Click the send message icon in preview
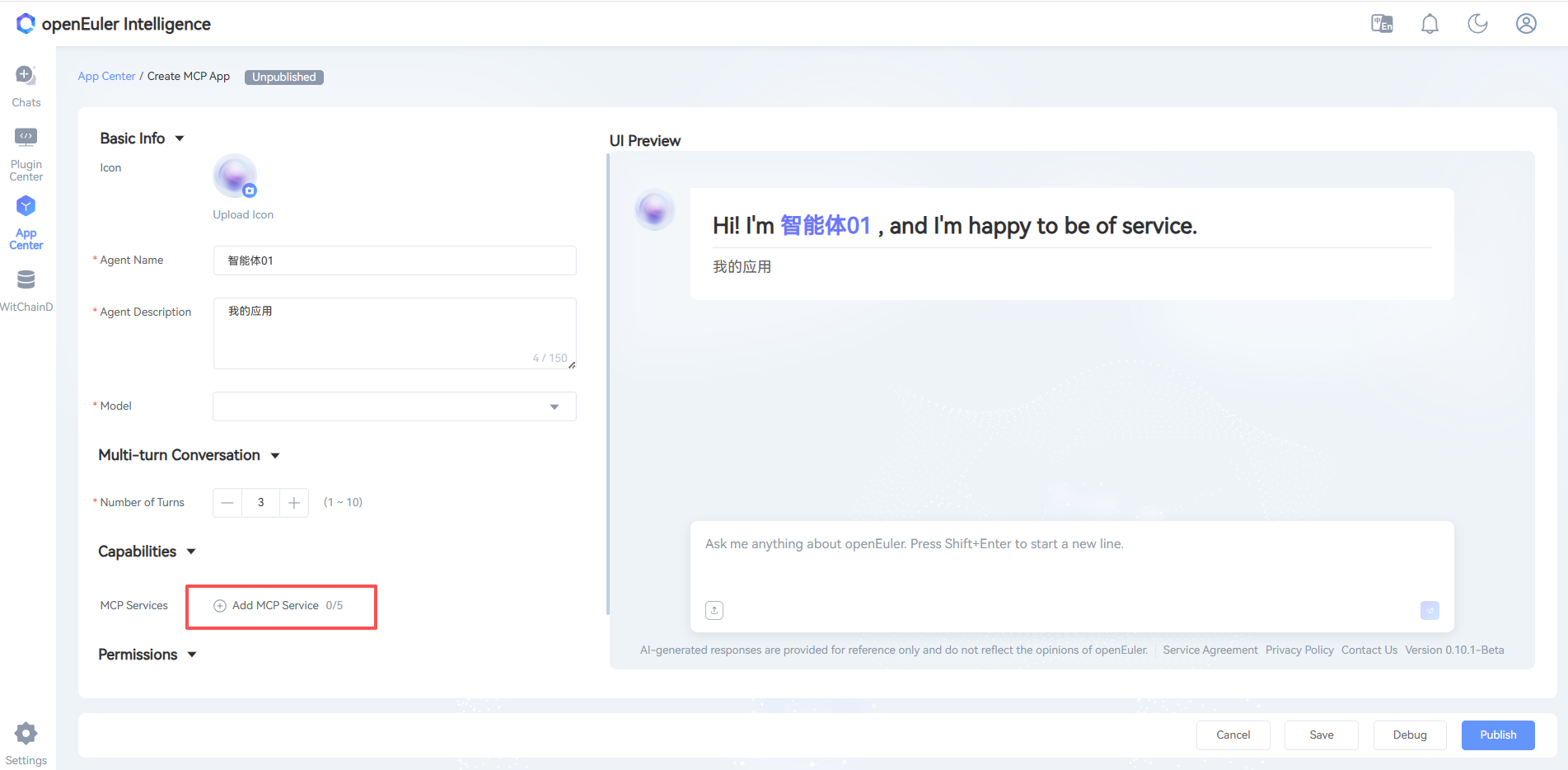This screenshot has height=770, width=1568. (1430, 610)
